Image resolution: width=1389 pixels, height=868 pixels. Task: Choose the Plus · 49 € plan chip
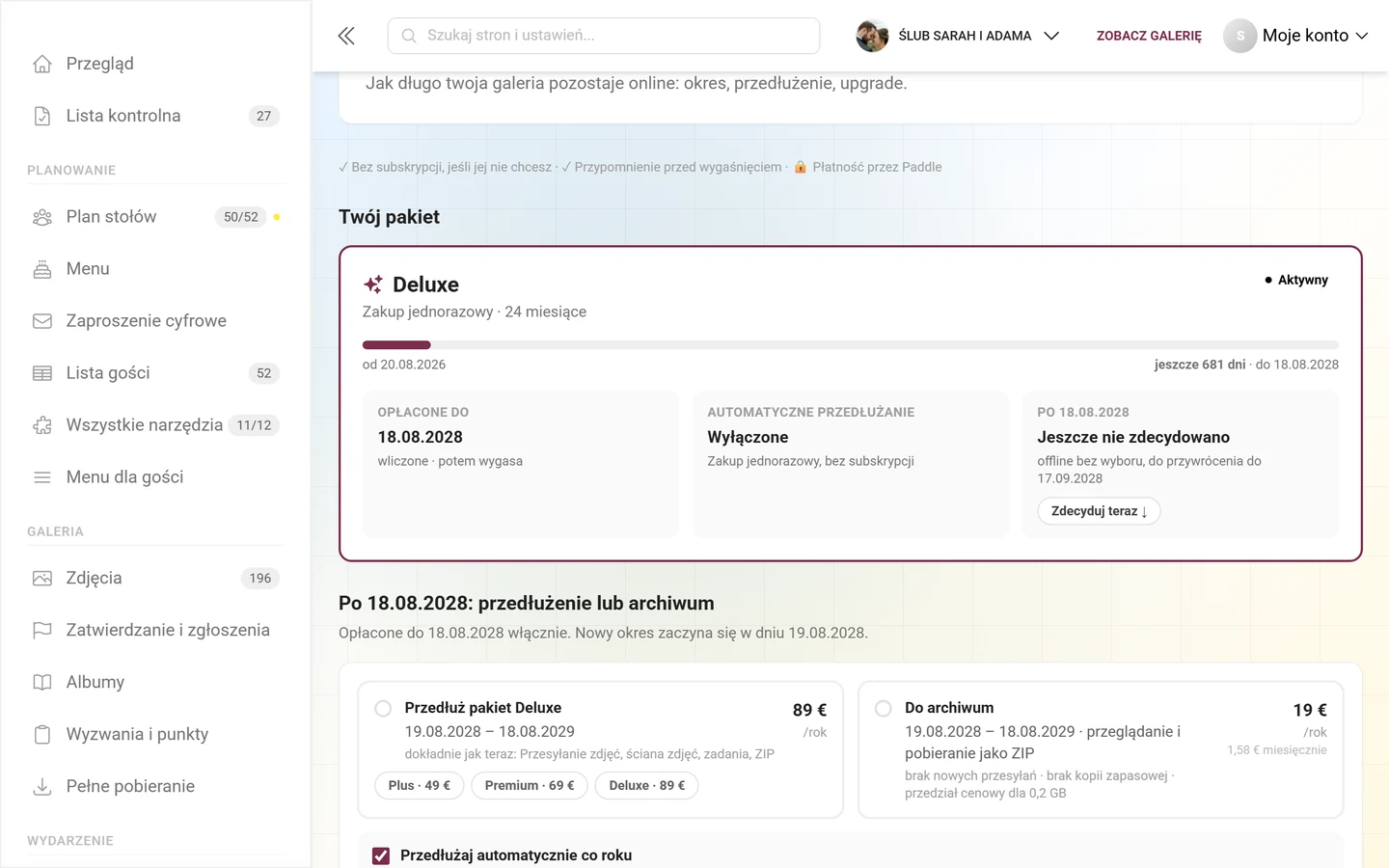[420, 786]
